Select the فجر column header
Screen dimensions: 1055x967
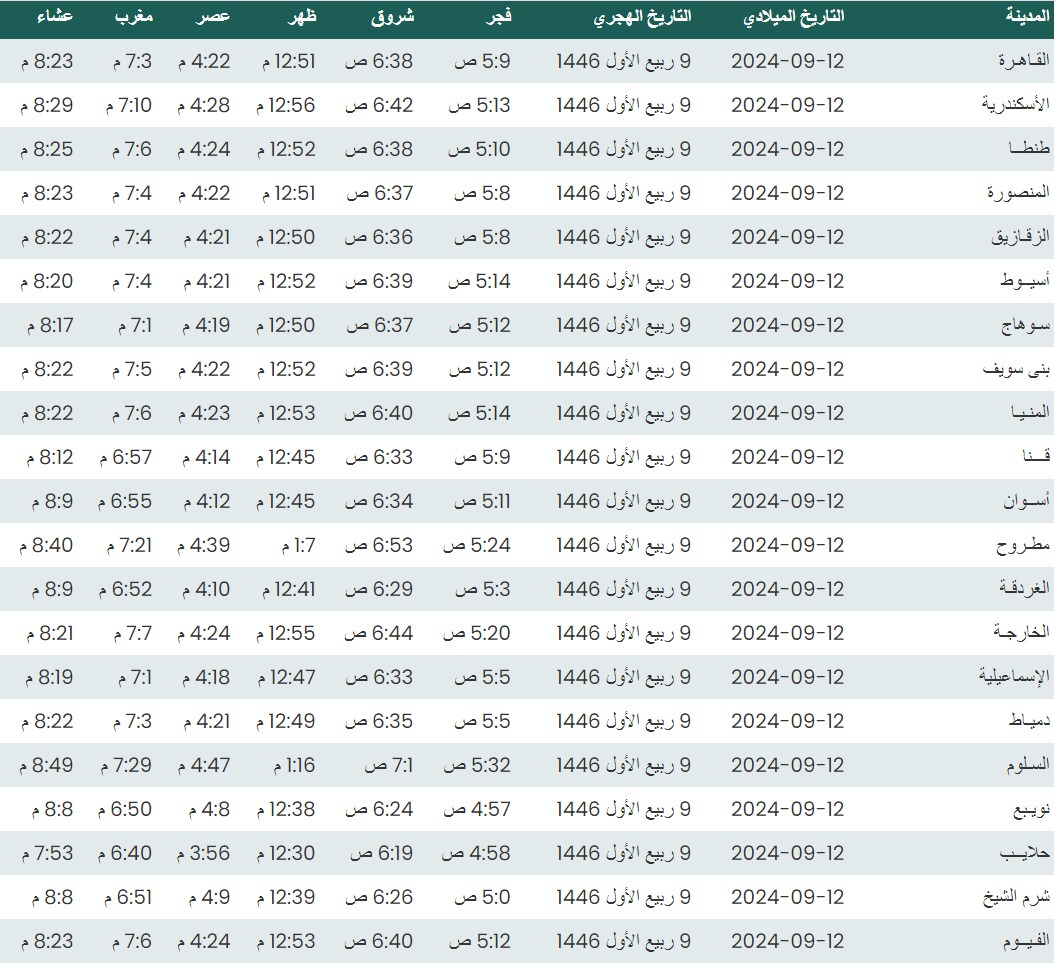pyautogui.click(x=495, y=18)
